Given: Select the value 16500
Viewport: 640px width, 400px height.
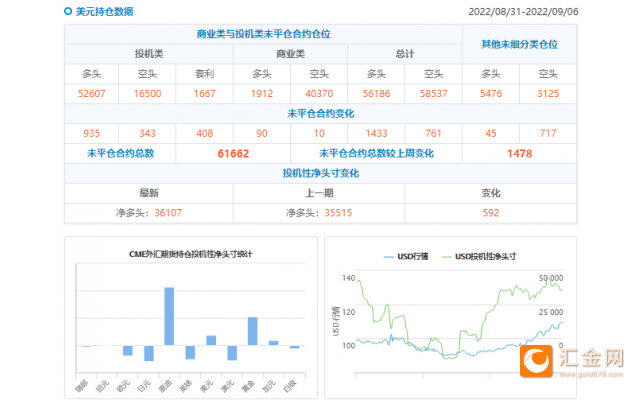Looking at the screenshot, I should [147, 94].
